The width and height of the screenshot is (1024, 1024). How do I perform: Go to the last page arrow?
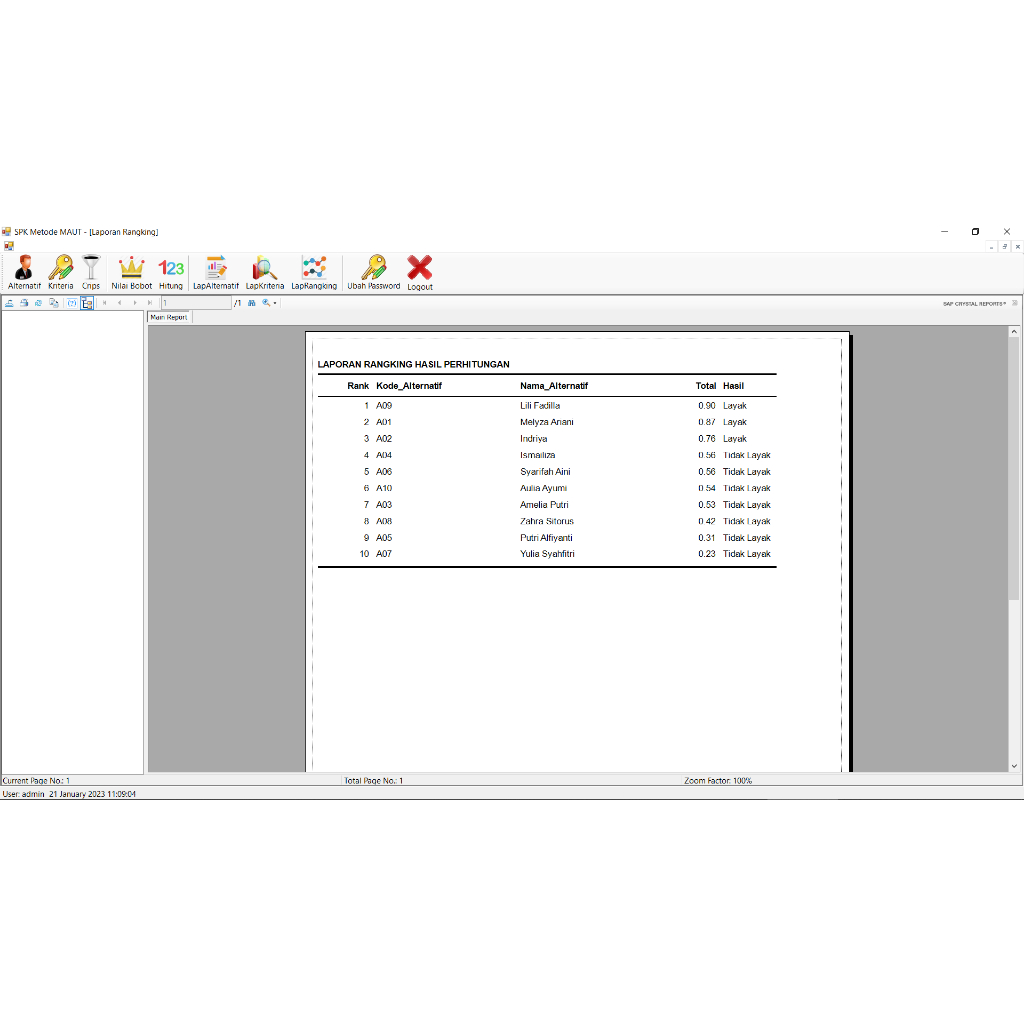click(150, 303)
